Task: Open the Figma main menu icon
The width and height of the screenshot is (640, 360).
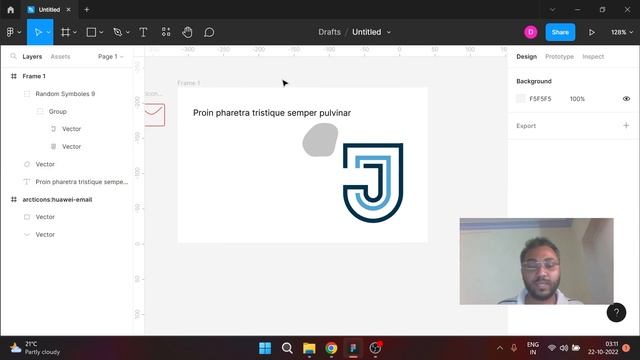Action: 10,32
